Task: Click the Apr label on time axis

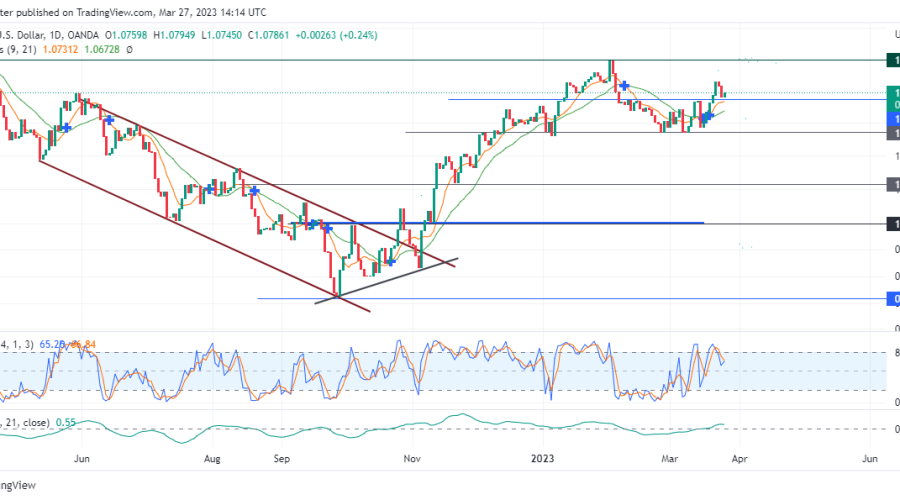Action: (x=739, y=459)
